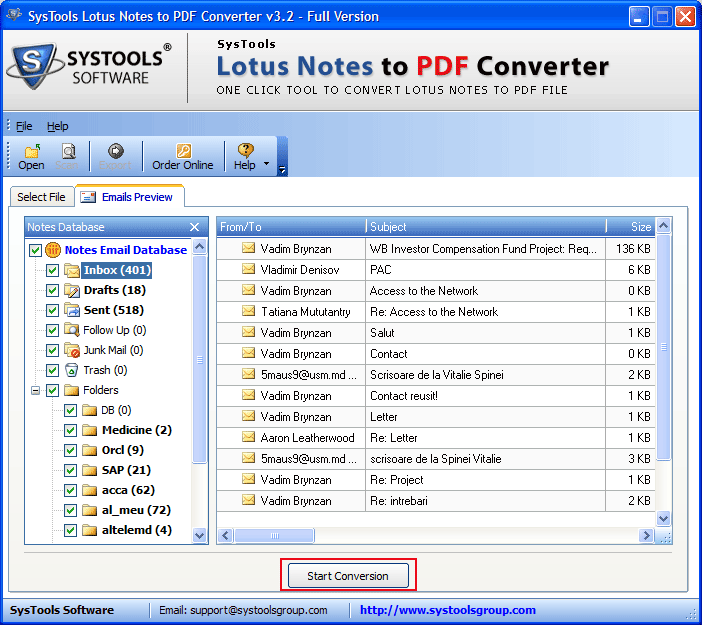Uncheck the Junk Mail checkbox
702x625 pixels.
[52, 350]
